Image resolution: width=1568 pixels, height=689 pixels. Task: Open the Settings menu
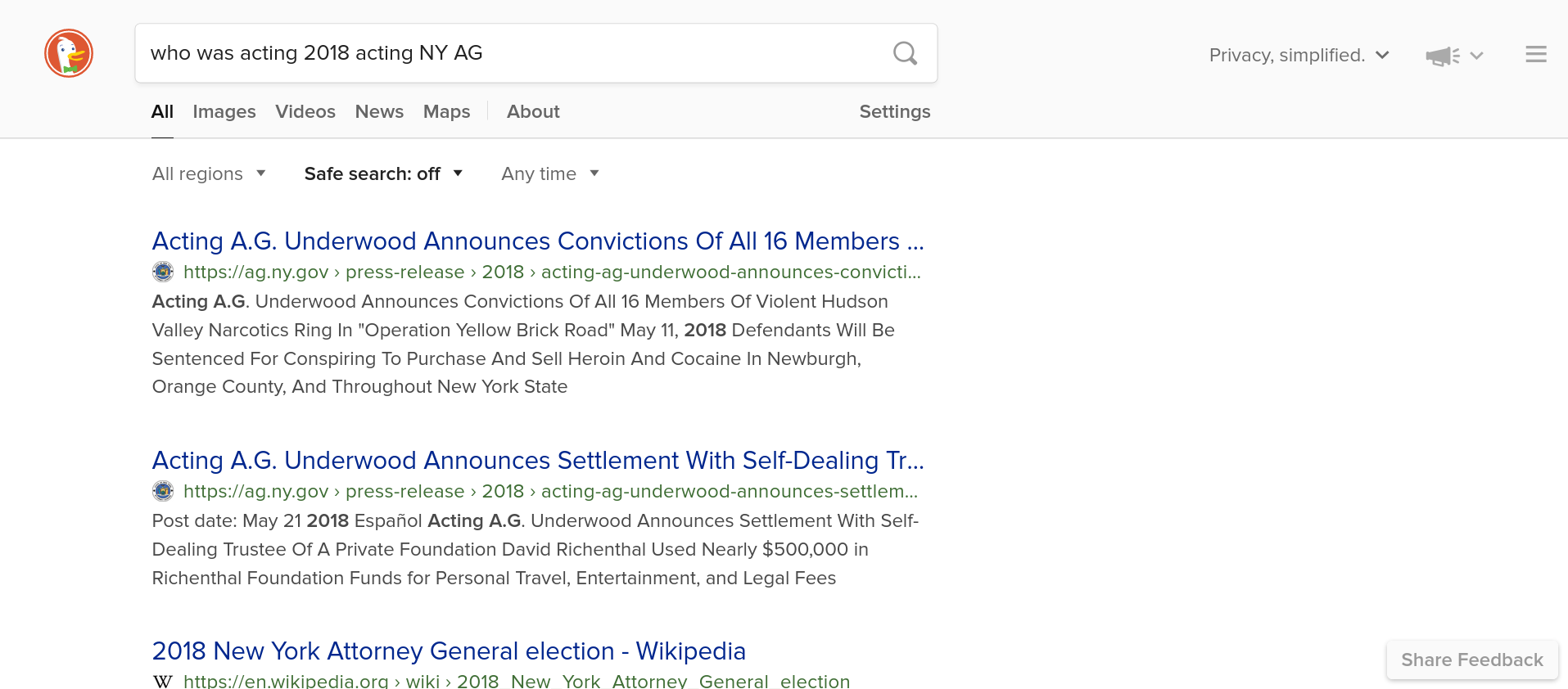pos(895,111)
